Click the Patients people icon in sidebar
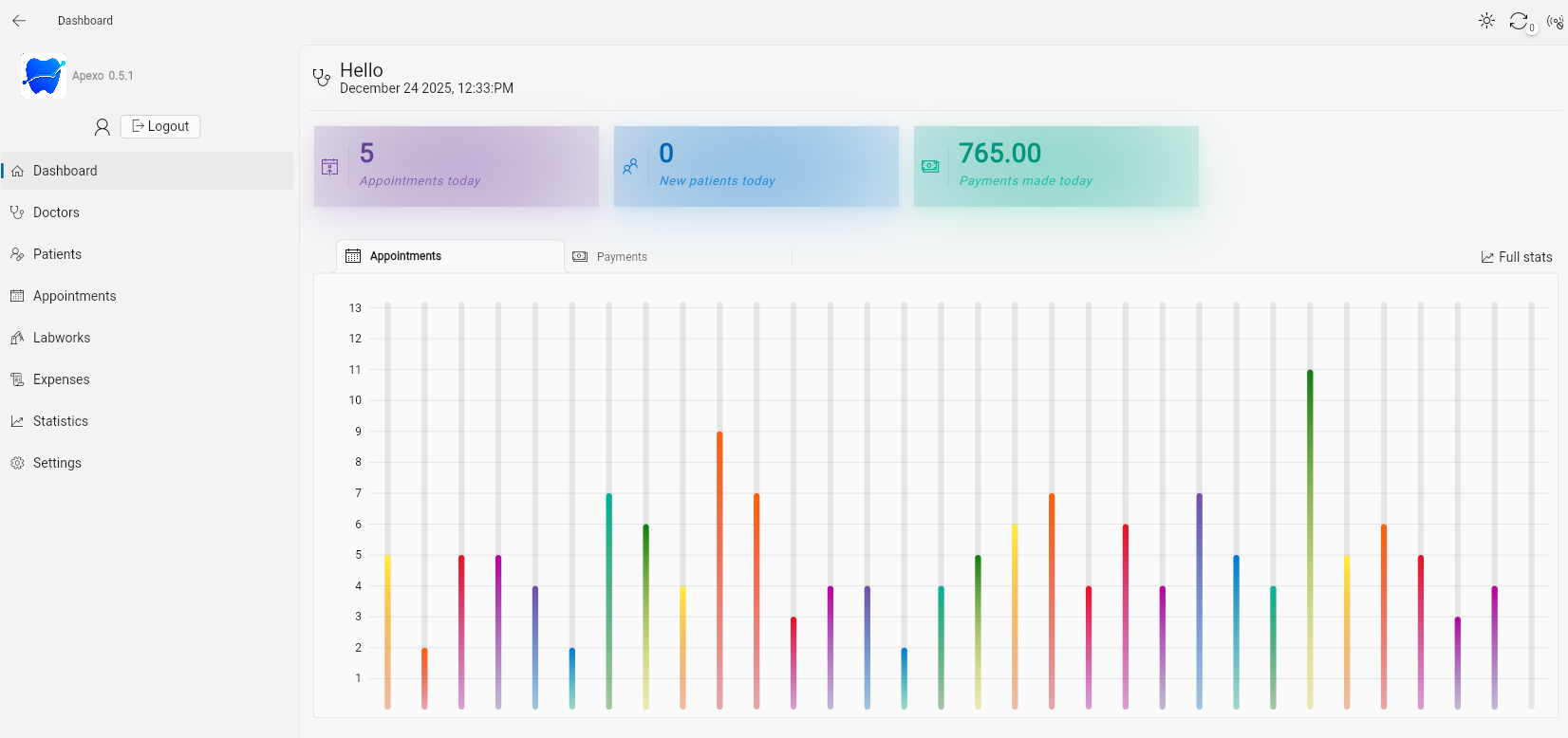 [x=17, y=254]
